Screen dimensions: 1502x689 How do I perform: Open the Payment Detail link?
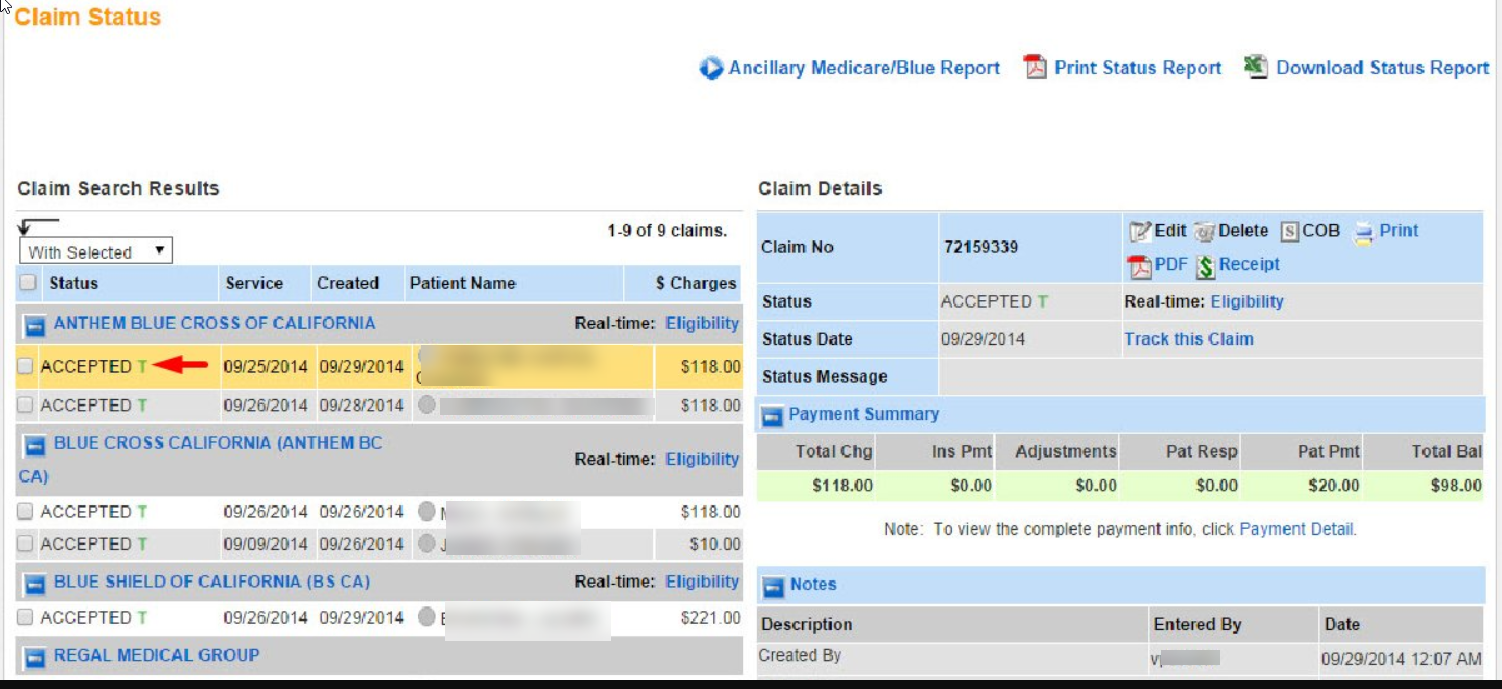pos(1297,529)
